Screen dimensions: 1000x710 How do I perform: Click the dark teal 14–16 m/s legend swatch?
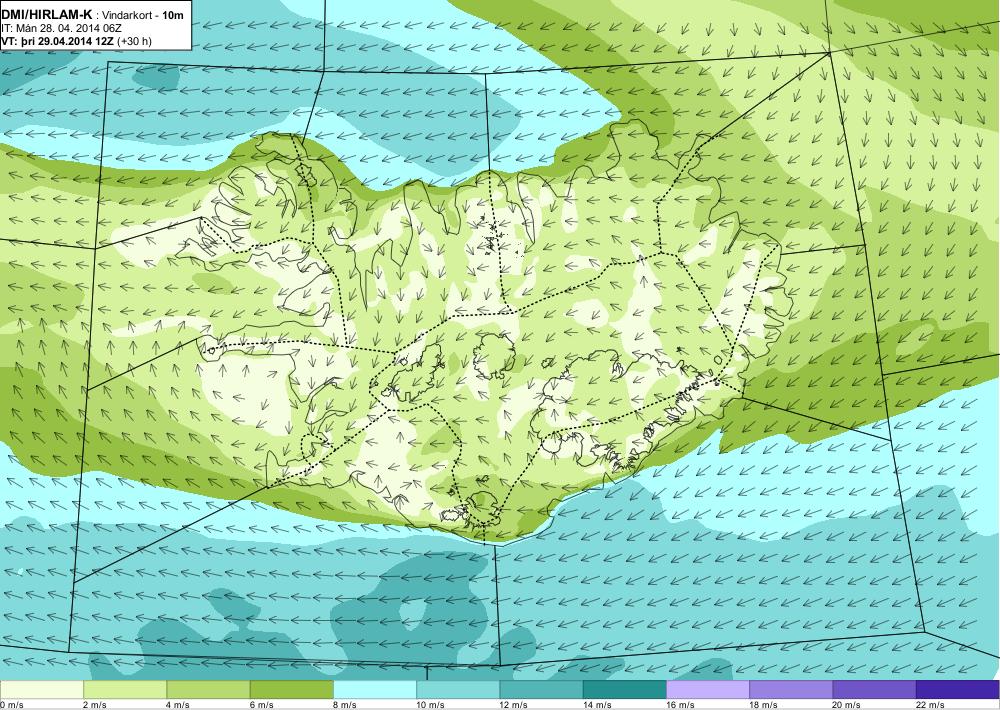point(624,689)
